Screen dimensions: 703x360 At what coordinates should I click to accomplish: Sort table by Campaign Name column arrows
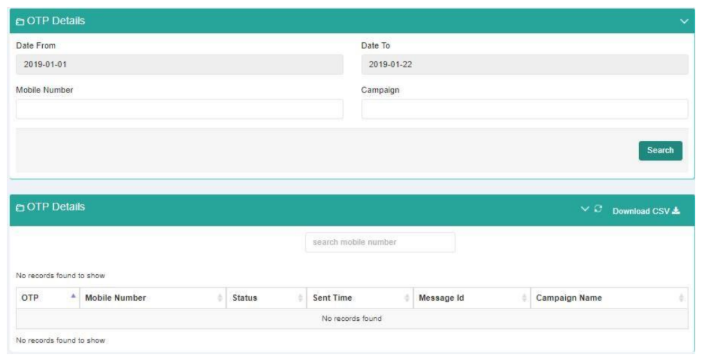pyautogui.click(x=681, y=298)
